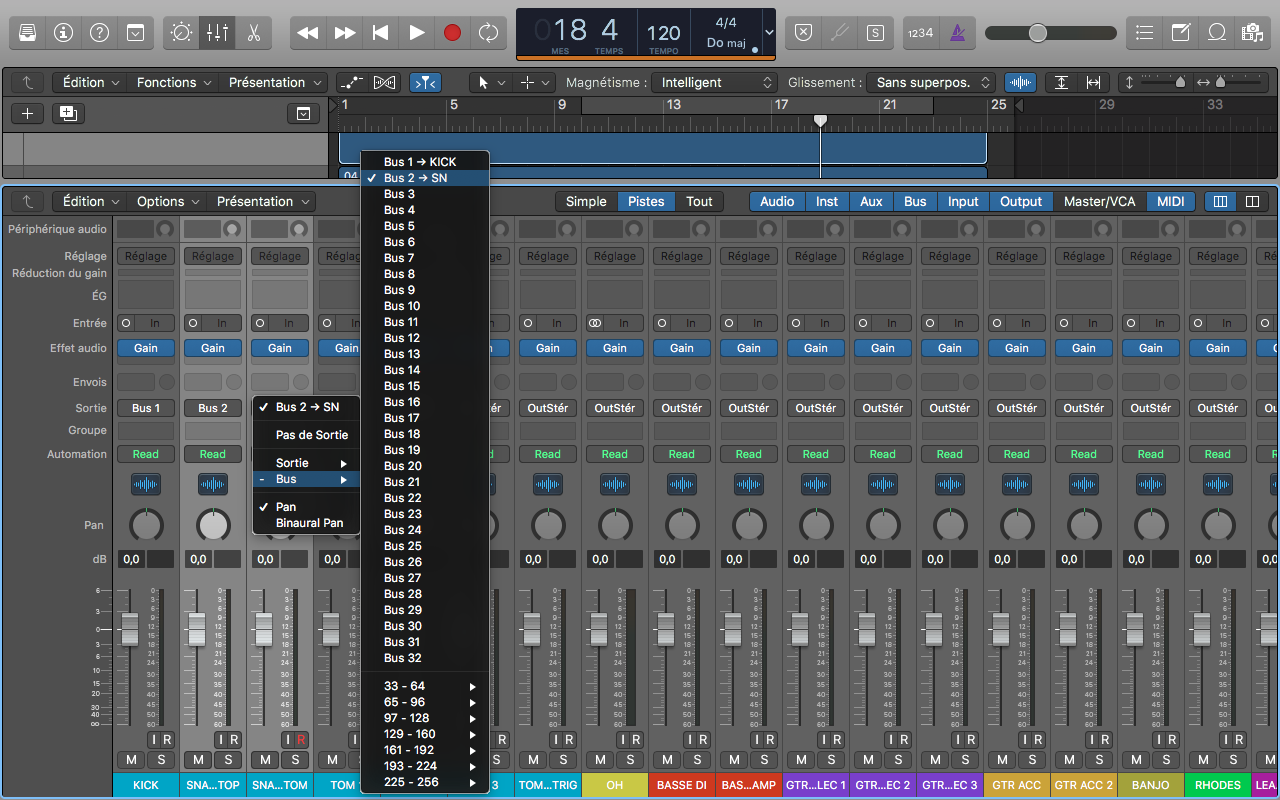The image size is (1280, 800).
Task: Select wide channel strips view icon
Action: 1252,201
